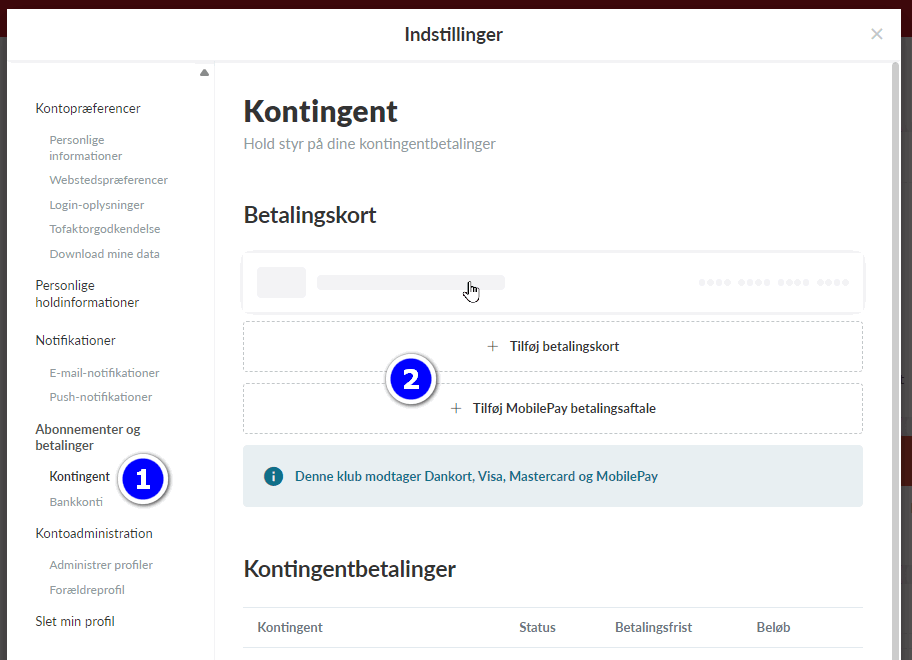This screenshot has width=912, height=660.
Task: Open Personlige holdinformationer
Action: point(87,294)
